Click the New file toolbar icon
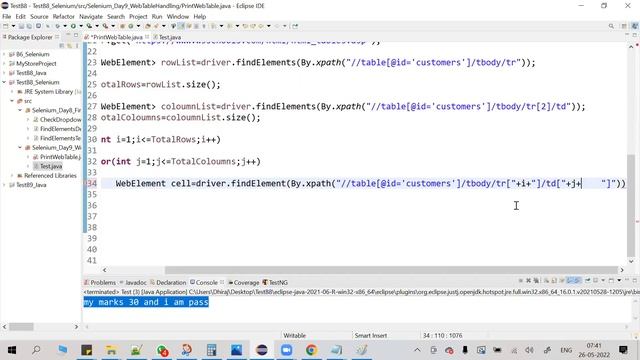The width and height of the screenshot is (640, 360). tap(6, 26)
